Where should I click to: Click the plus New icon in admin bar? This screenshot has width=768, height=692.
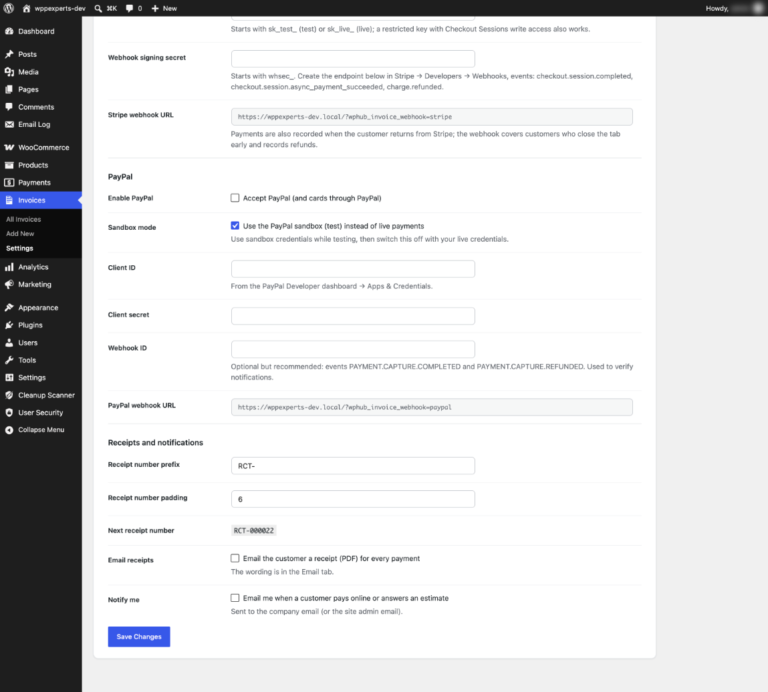(155, 8)
